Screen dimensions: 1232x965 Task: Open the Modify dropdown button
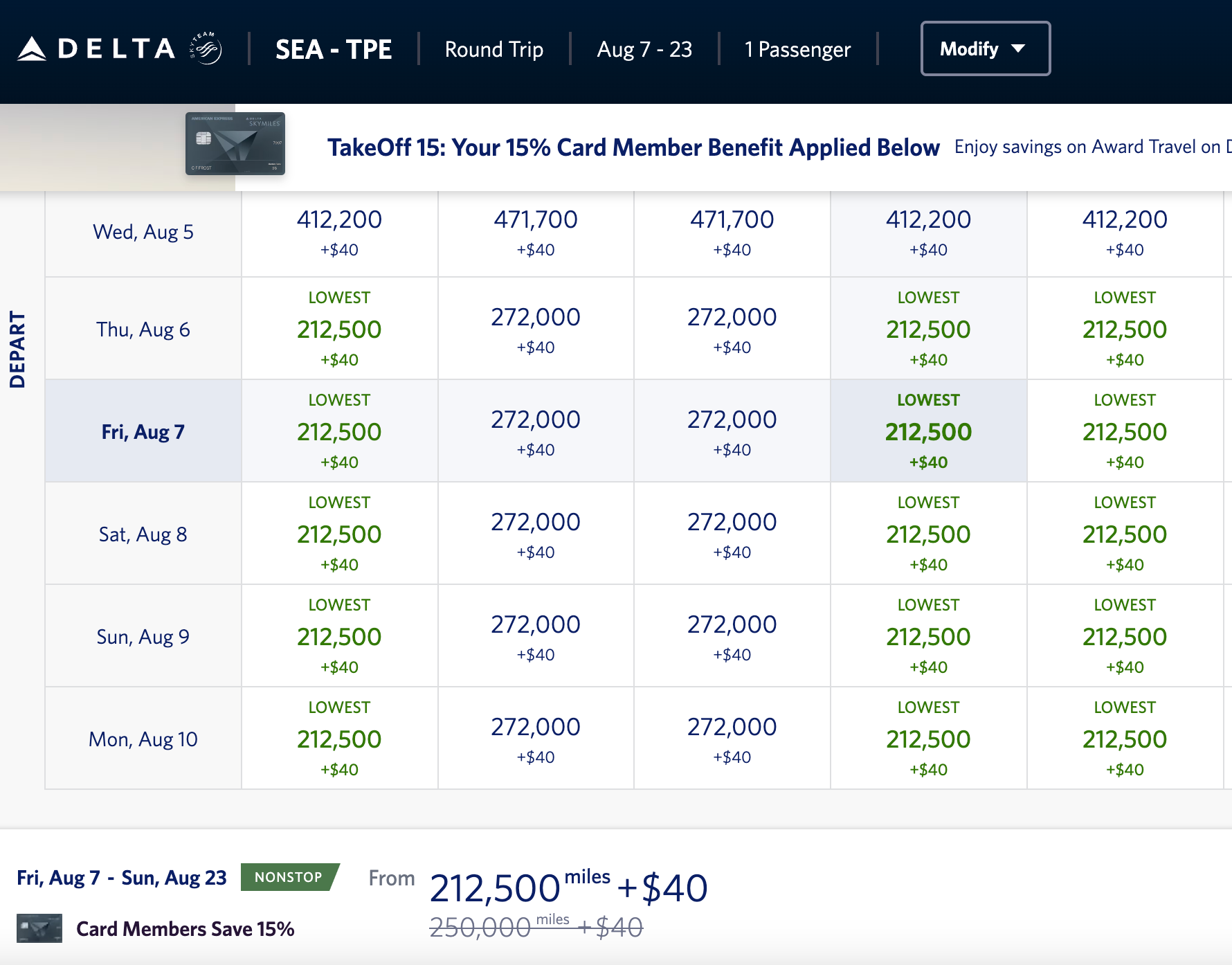[x=985, y=48]
